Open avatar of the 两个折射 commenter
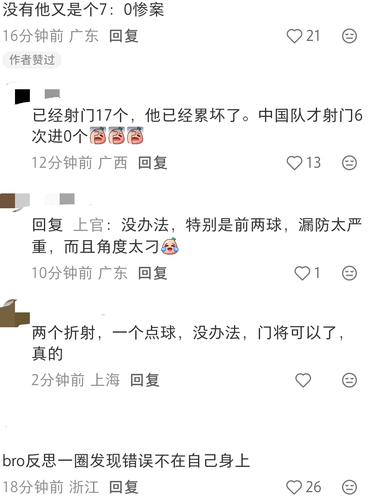This screenshot has height=500, width=380. point(15,313)
